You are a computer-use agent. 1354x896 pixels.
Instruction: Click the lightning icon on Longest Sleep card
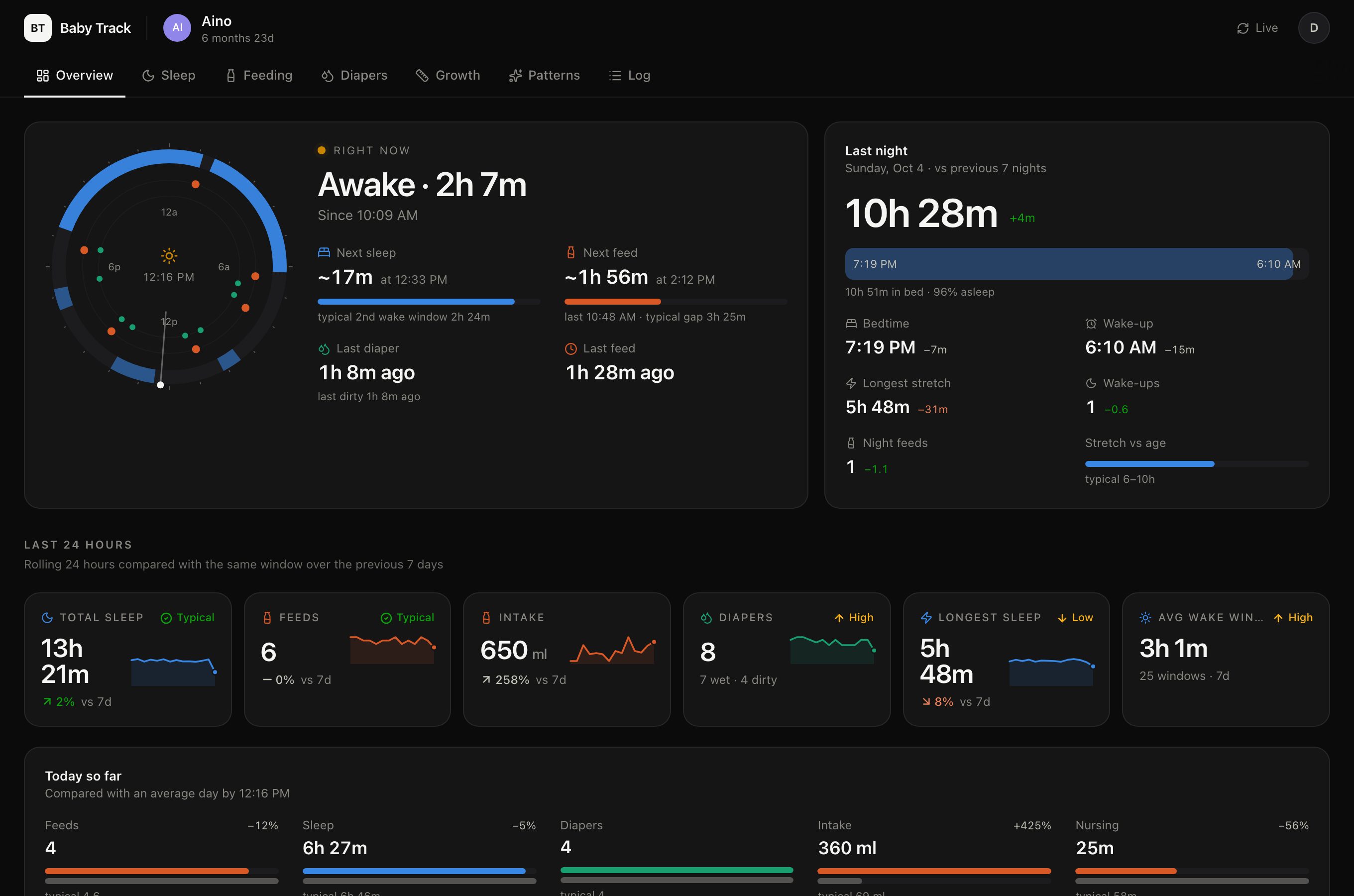(926, 618)
